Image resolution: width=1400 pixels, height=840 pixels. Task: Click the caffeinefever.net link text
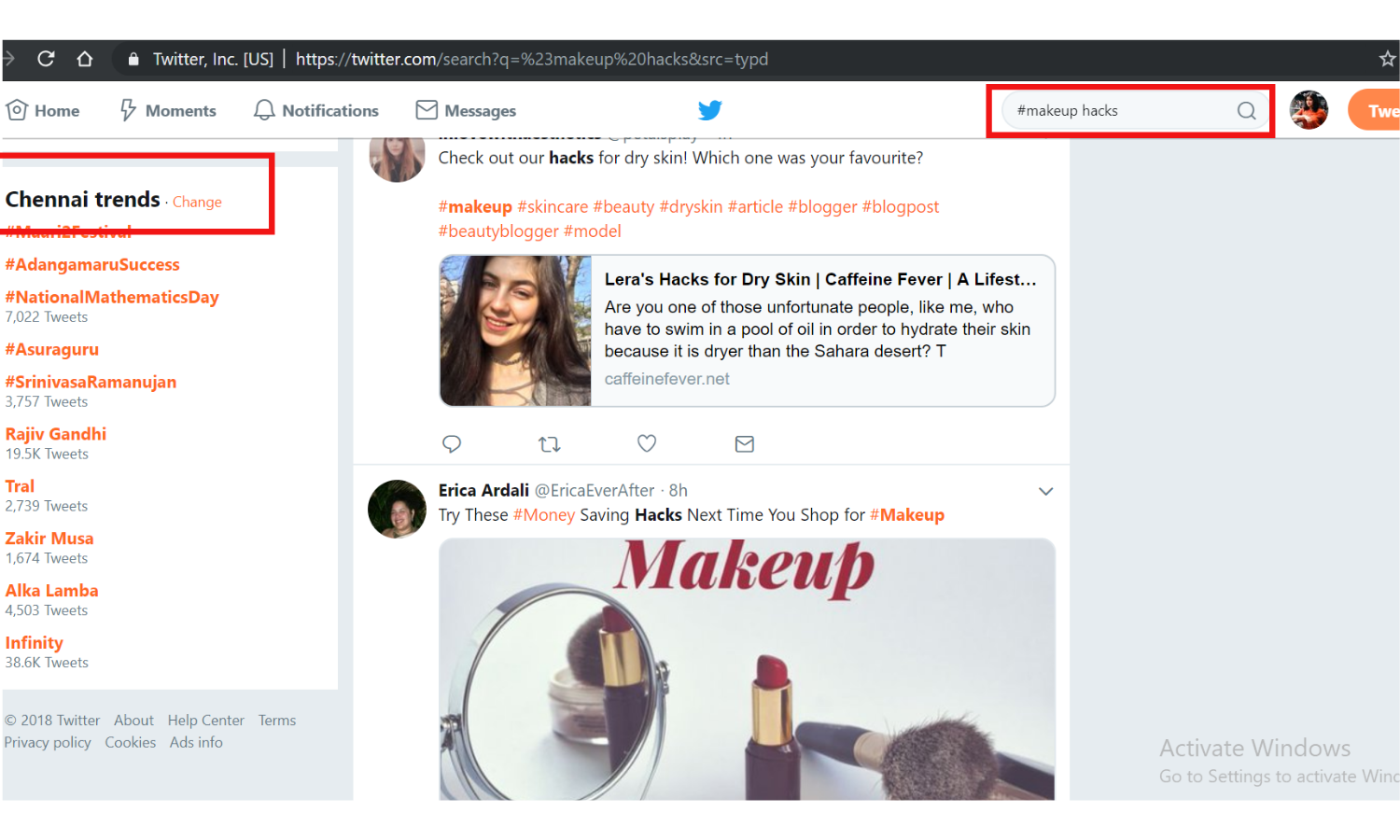click(666, 379)
